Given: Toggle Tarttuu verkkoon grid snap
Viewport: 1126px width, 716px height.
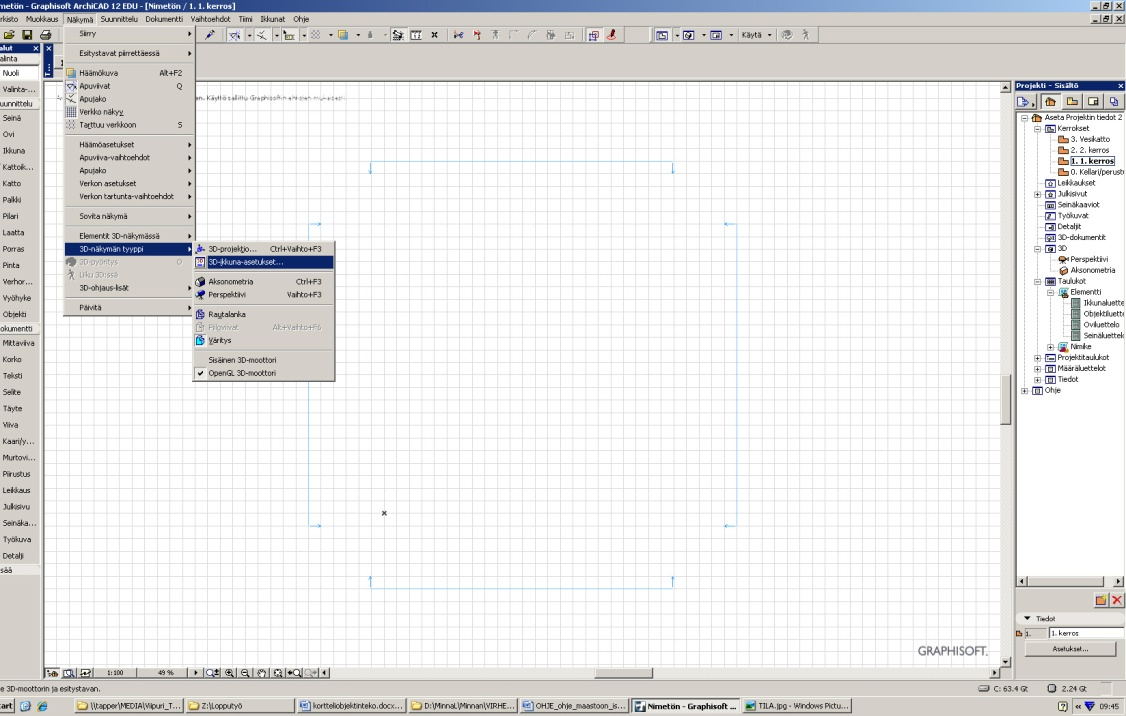Looking at the screenshot, I should [129, 124].
